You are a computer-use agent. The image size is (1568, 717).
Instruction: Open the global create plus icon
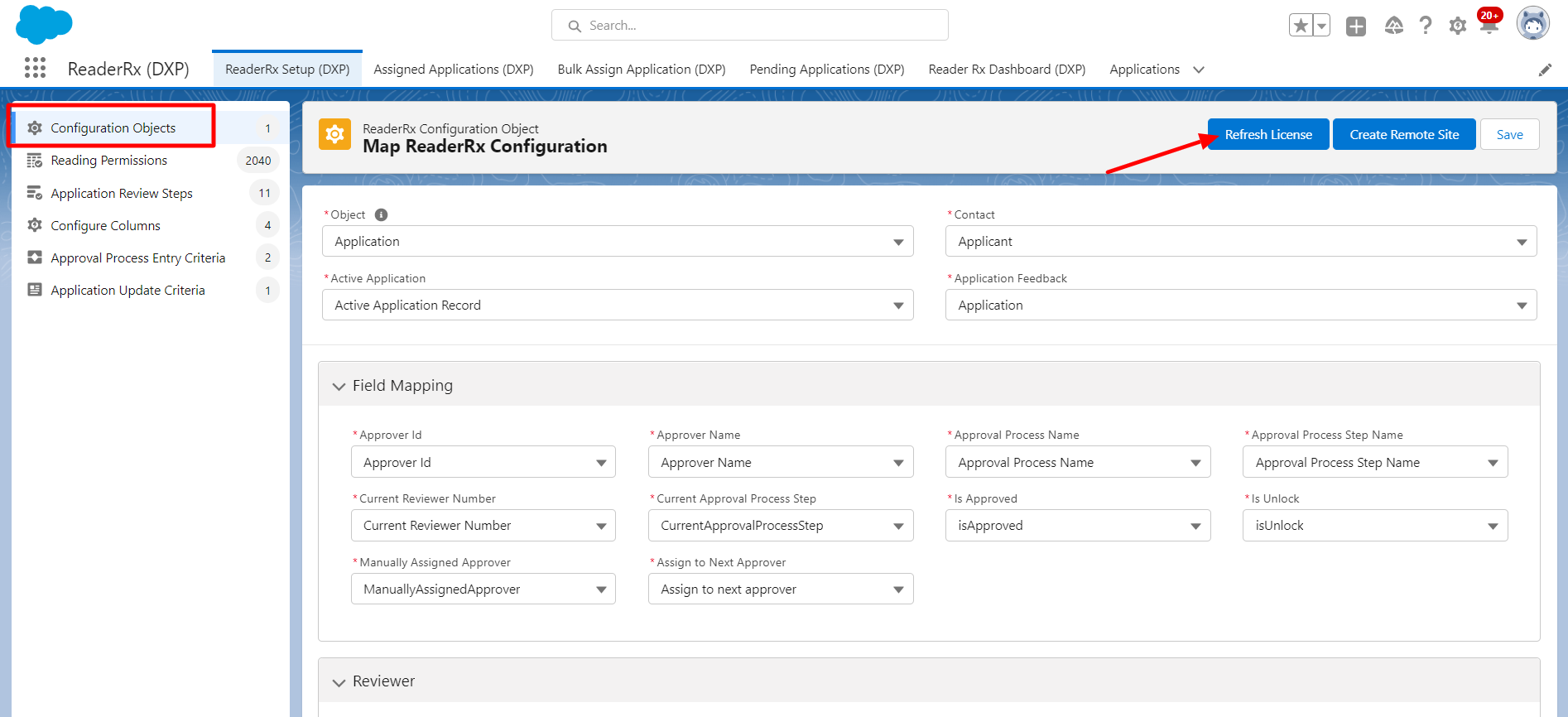[x=1356, y=26]
